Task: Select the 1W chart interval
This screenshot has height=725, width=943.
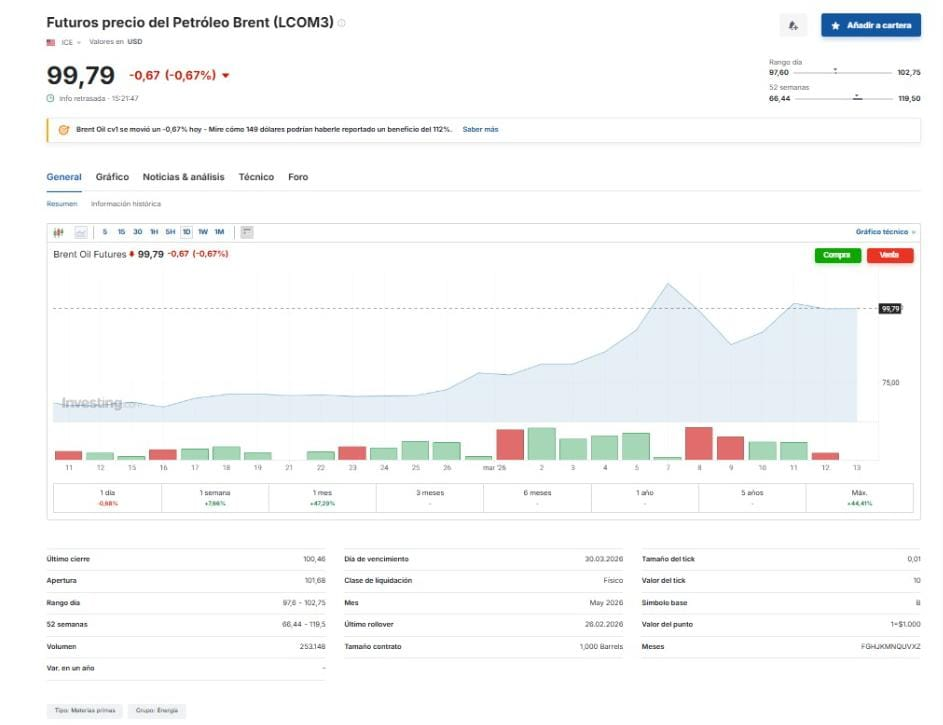Action: pyautogui.click(x=202, y=232)
